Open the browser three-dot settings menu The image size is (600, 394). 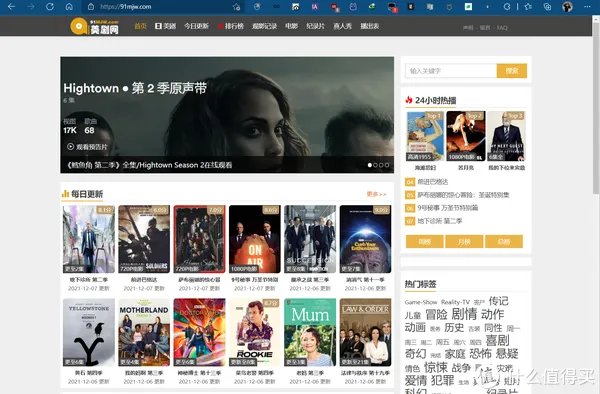[x=587, y=7]
